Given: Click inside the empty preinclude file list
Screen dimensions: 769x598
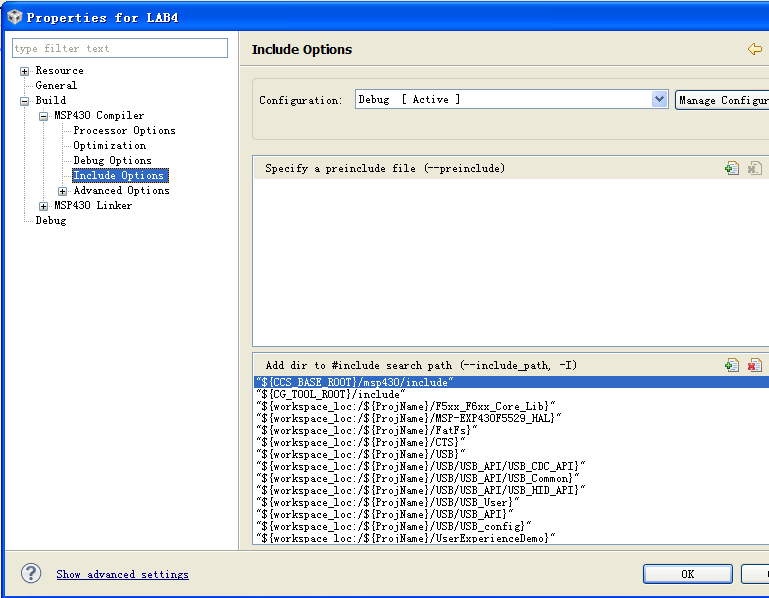Looking at the screenshot, I should point(511,262).
